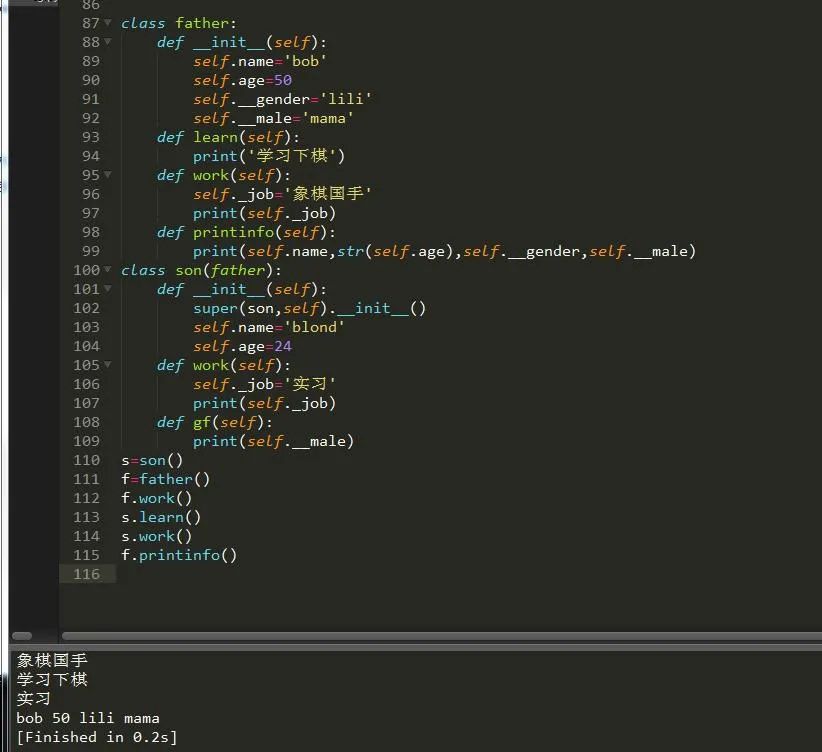Place cursor on the f.printinfo() call
This screenshot has height=752, width=822.
pos(179,555)
